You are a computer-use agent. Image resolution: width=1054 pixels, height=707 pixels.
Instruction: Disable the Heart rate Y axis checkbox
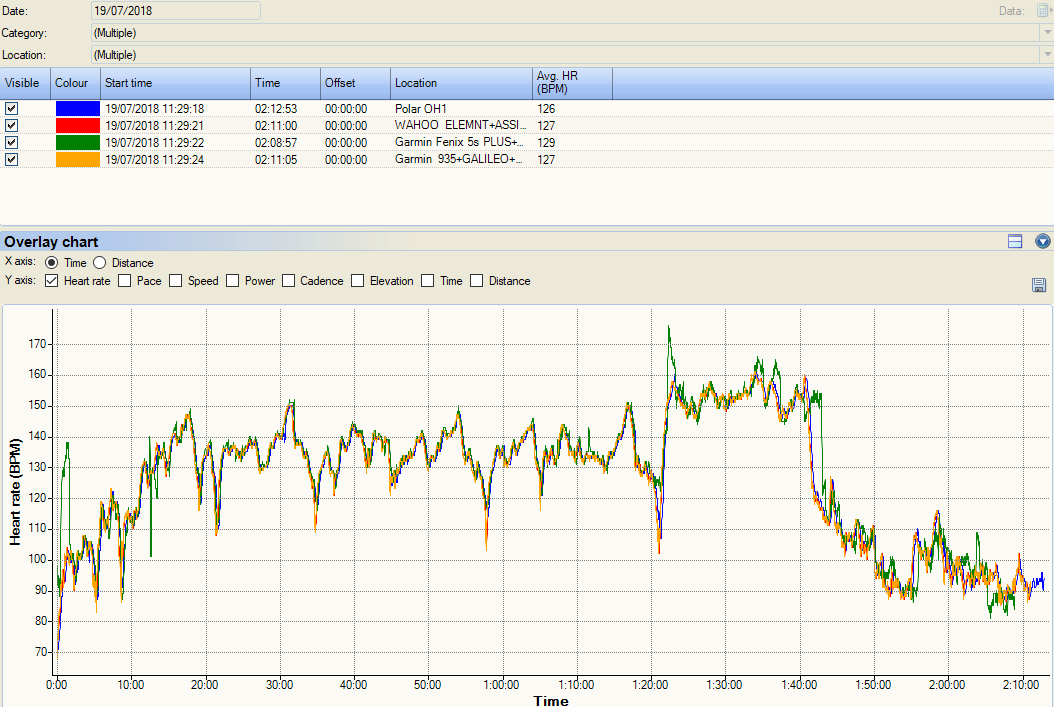pyautogui.click(x=52, y=281)
